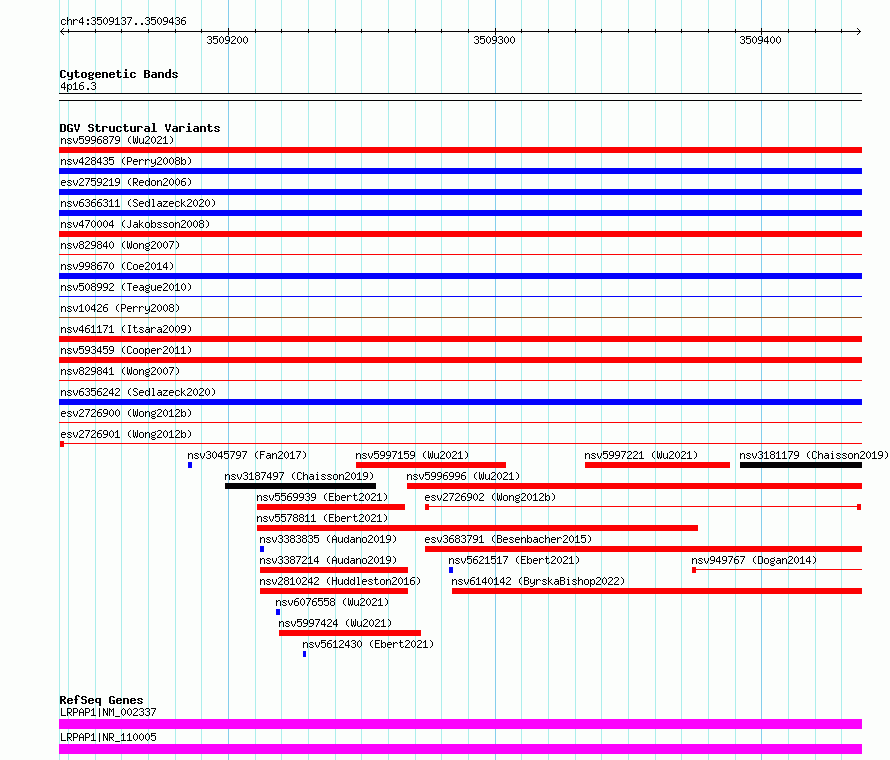This screenshot has height=760, width=890.
Task: Click red bar under nsv5997424 (Wu2021)
Action: click(x=350, y=633)
